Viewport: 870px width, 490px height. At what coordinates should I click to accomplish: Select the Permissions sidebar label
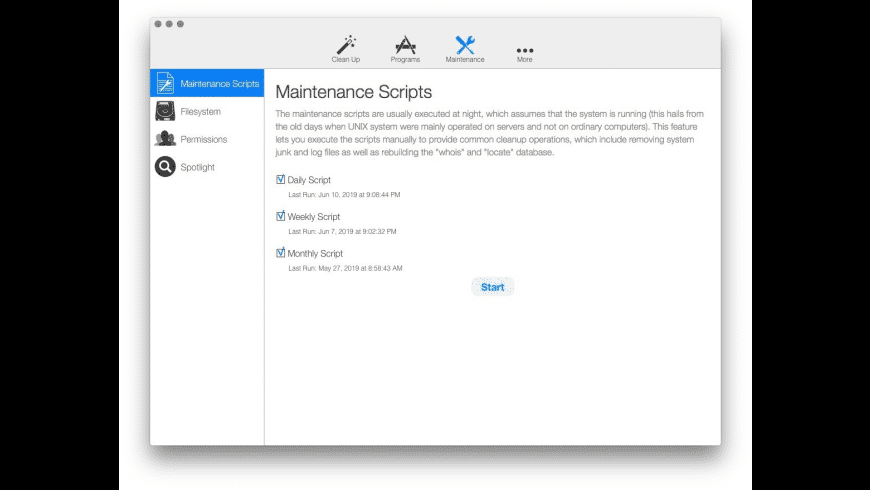(204, 139)
